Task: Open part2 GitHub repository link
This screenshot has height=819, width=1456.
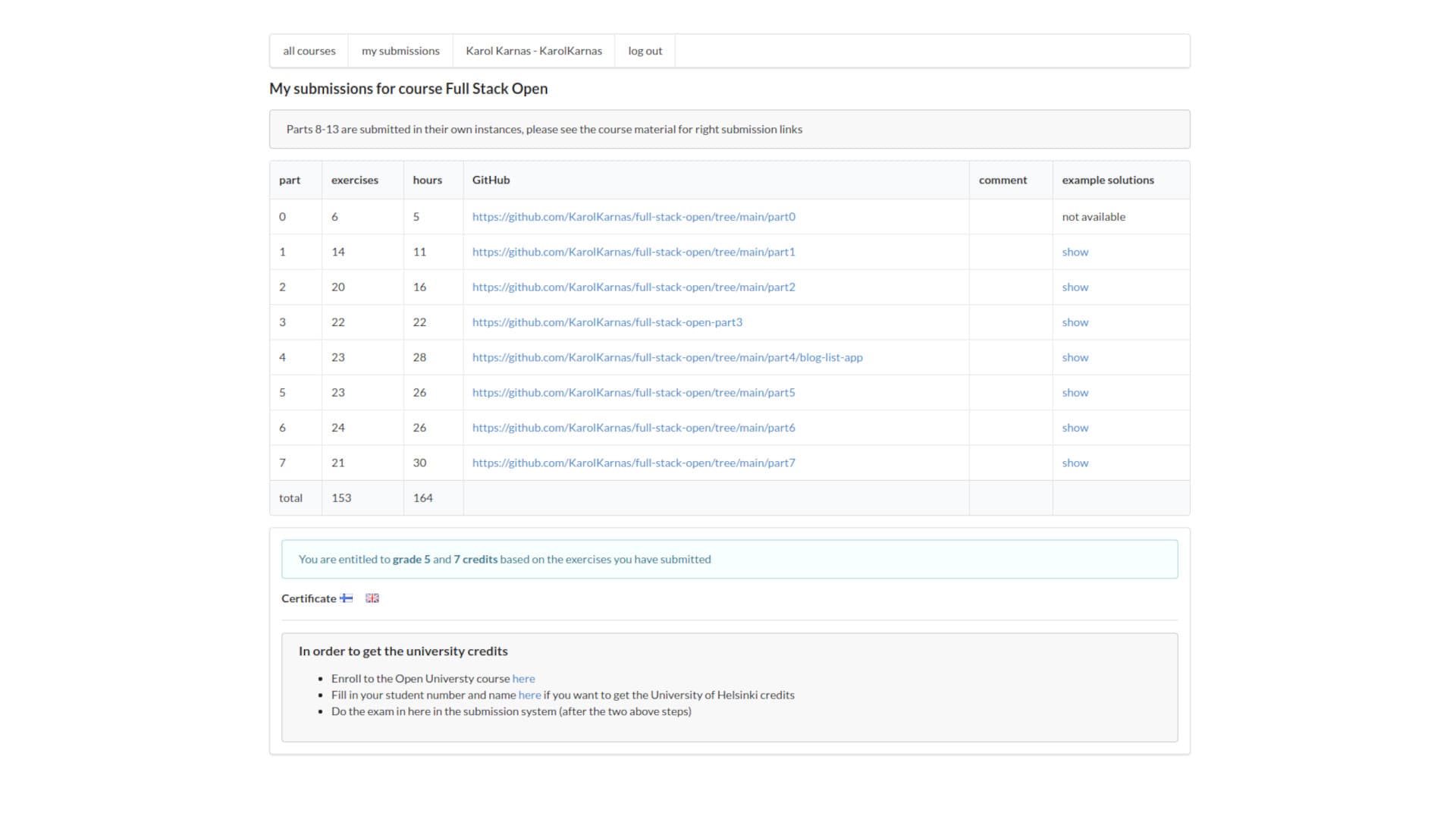Action: point(633,287)
